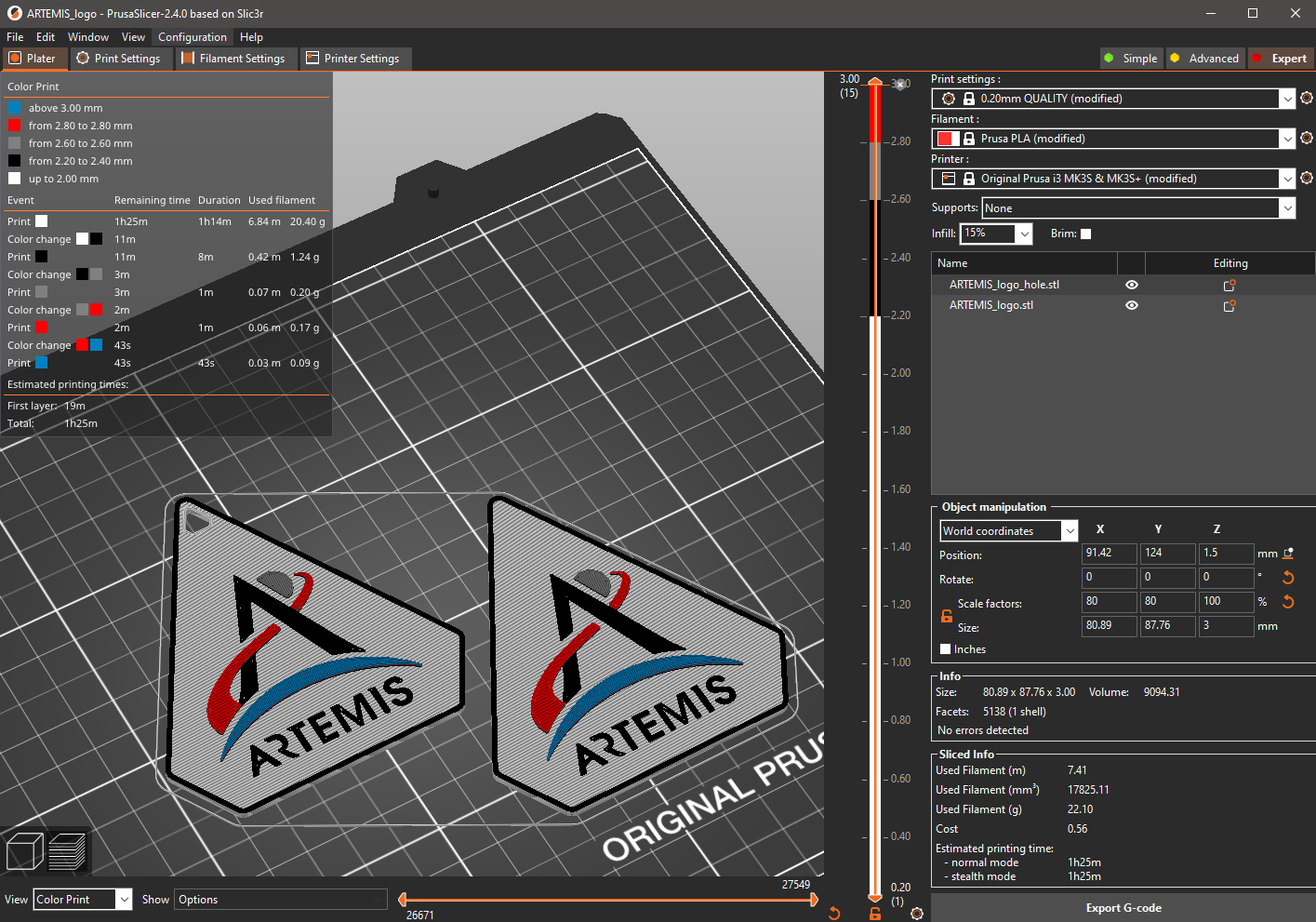
Task: Expand the Print settings preset dropdown
Action: (x=1287, y=99)
